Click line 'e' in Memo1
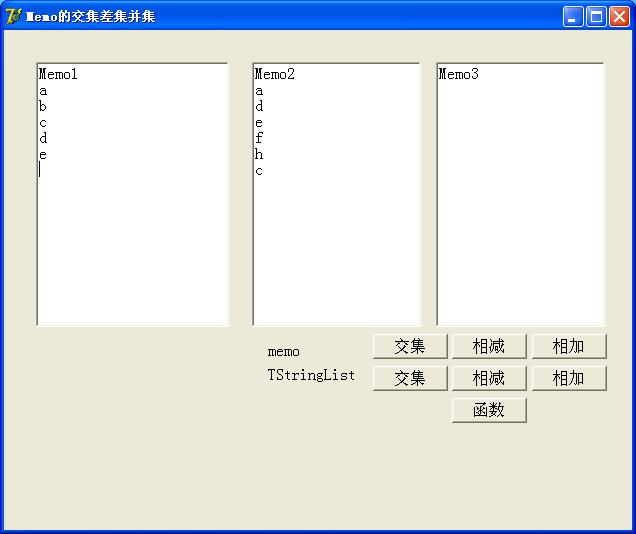The image size is (636, 534). [43, 155]
